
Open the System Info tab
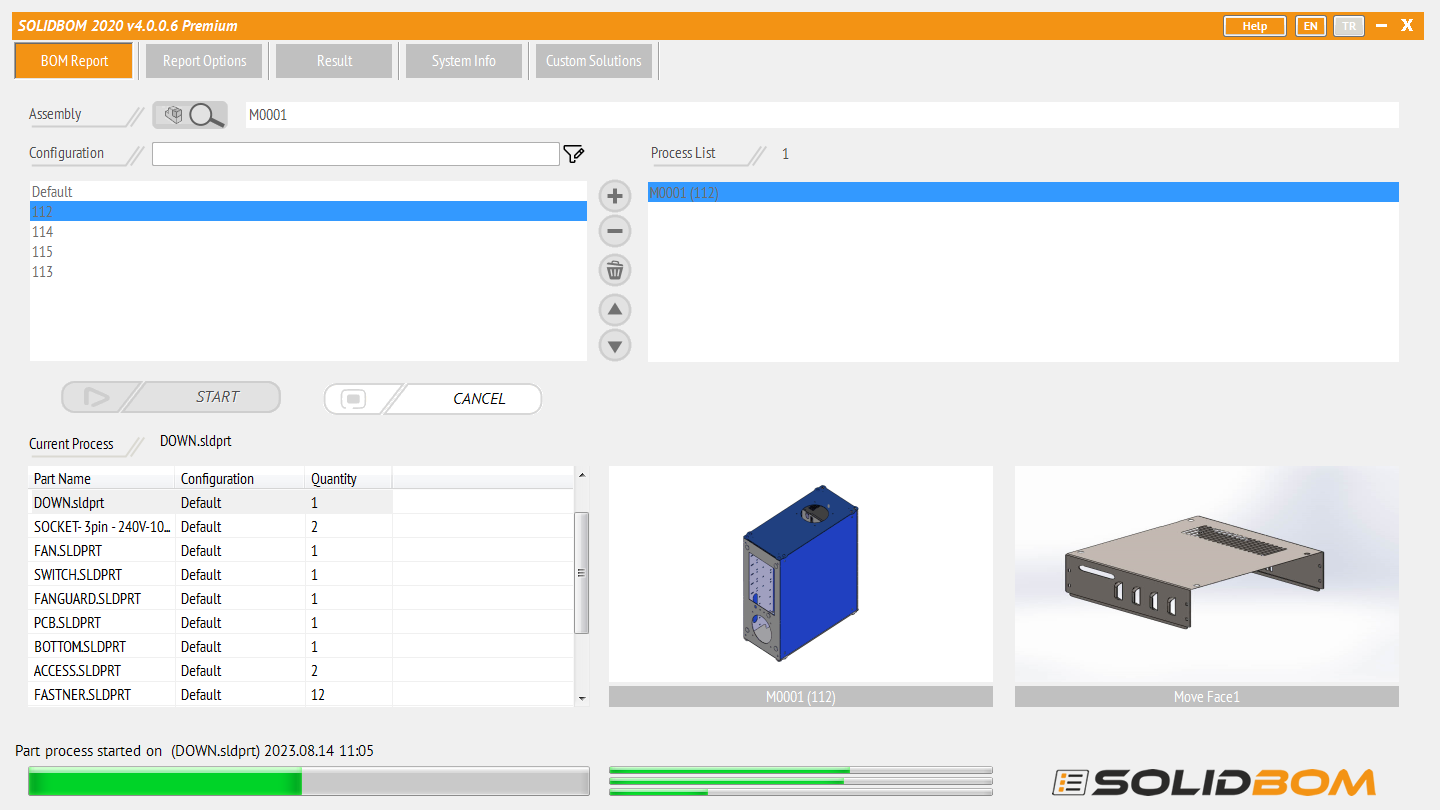(x=464, y=61)
